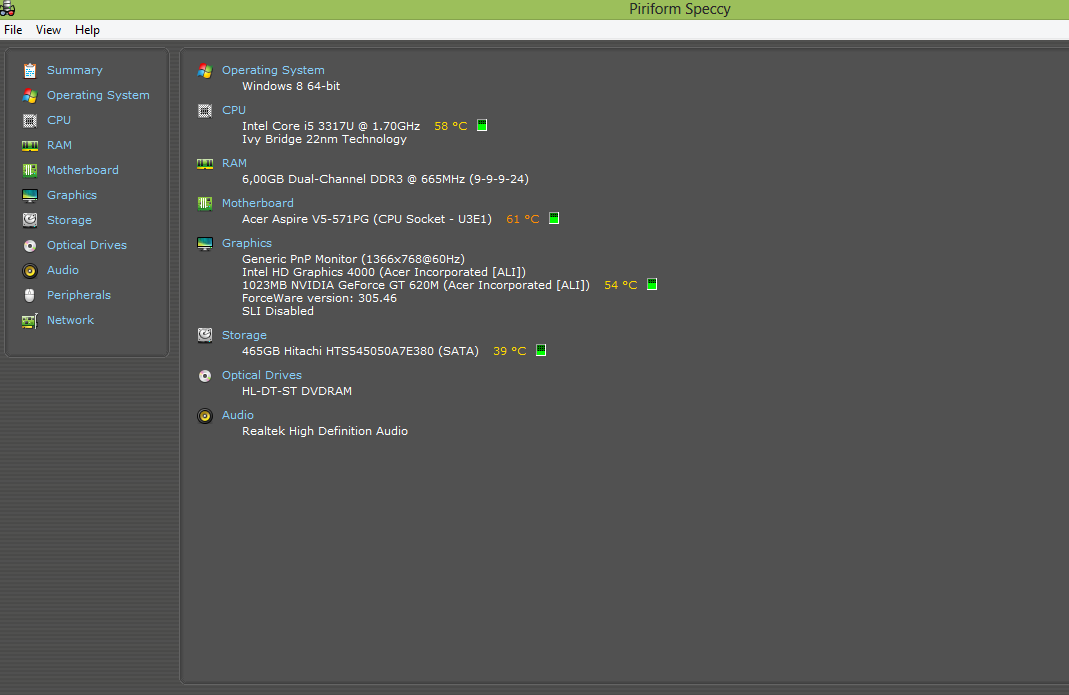
Task: Click the Peripherals mouse icon in sidebar
Action: tap(30, 295)
